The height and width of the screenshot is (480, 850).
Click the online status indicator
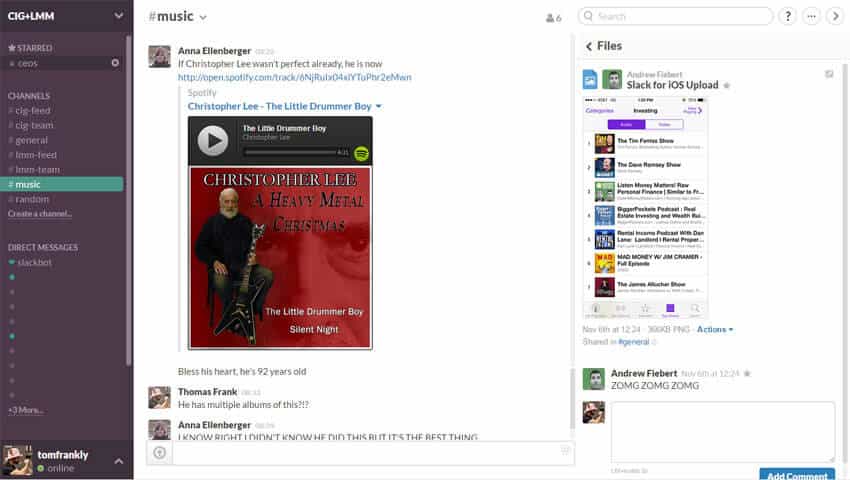click(41, 468)
